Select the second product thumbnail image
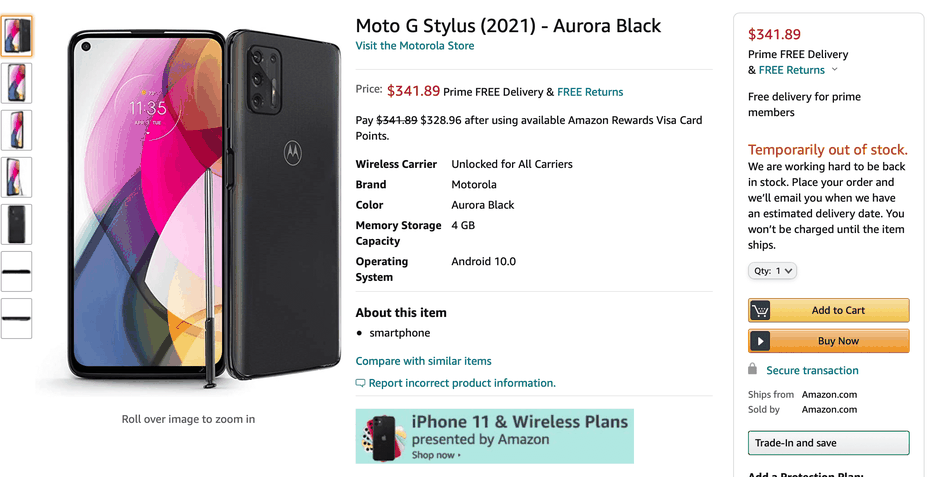 (17, 83)
